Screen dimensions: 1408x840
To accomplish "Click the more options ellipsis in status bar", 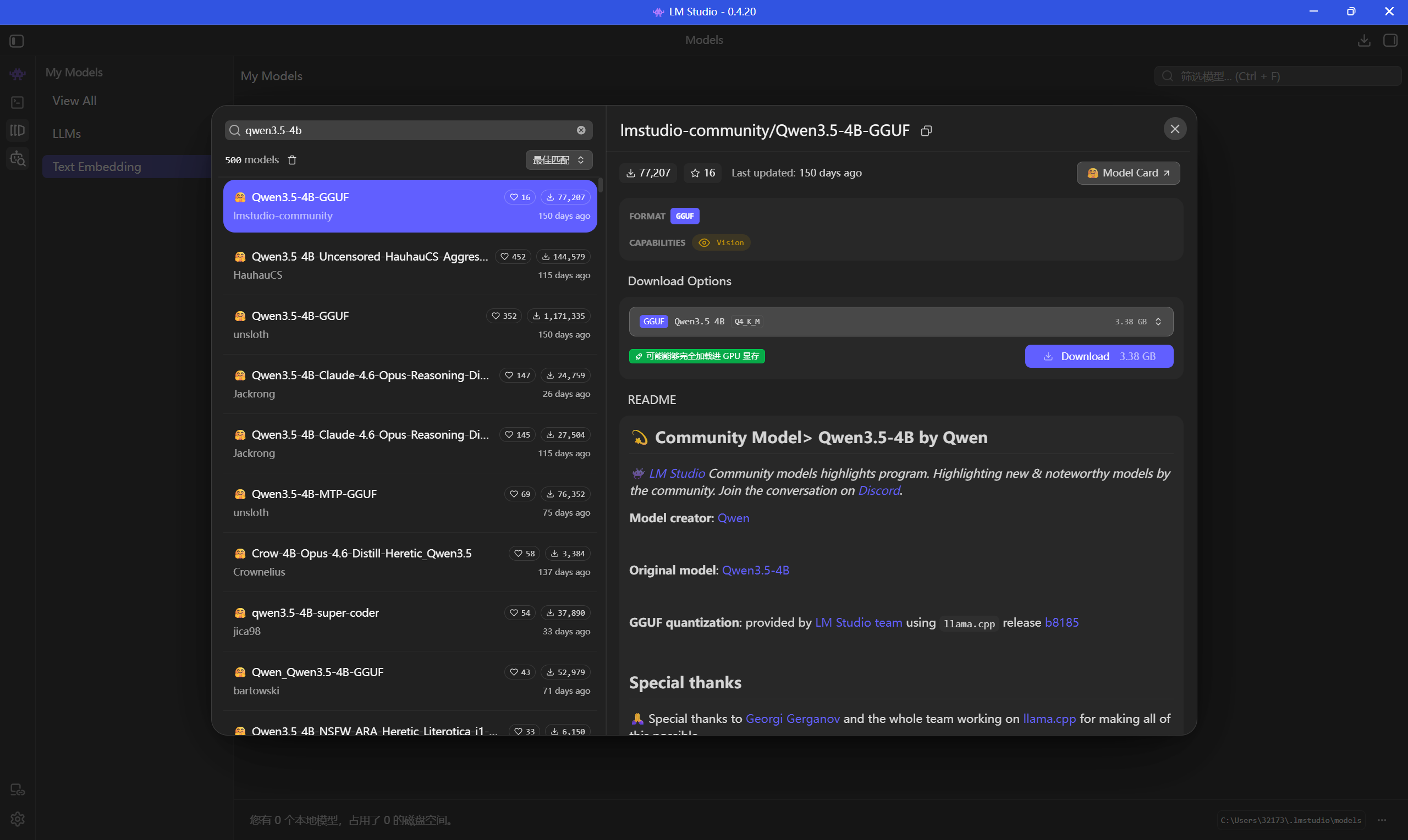I will 1382,820.
